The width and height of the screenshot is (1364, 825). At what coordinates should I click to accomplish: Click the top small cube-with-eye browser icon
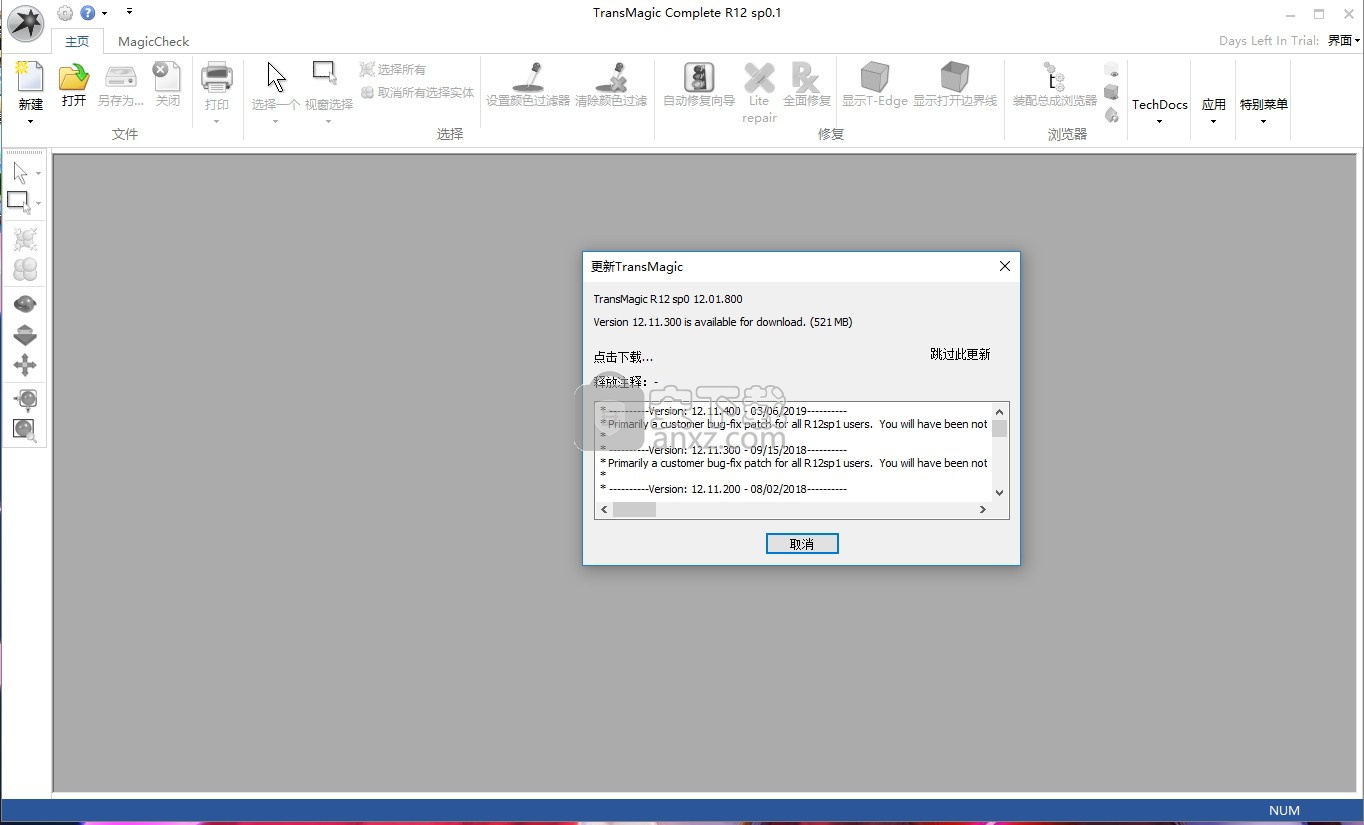1112,70
